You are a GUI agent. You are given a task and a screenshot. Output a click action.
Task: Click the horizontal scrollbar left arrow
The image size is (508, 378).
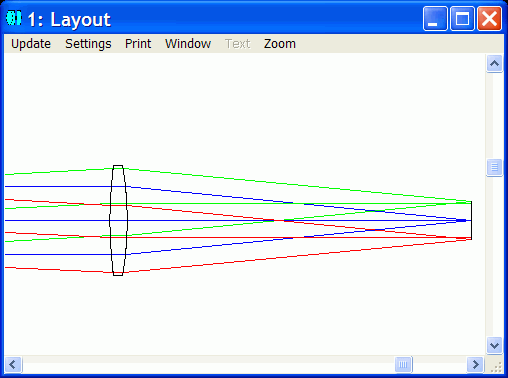(x=13, y=364)
